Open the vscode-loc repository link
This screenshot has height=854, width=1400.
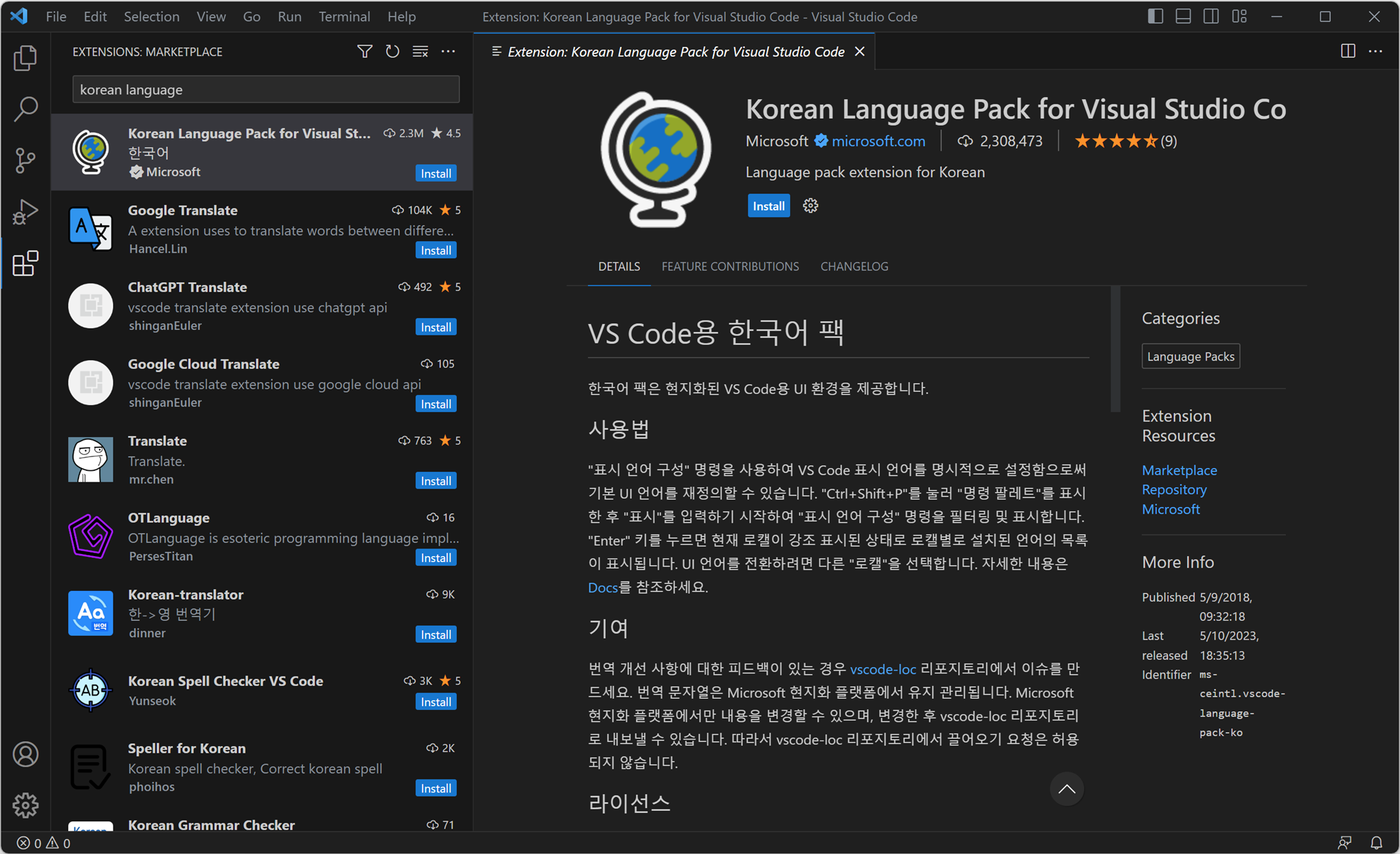[882, 669]
